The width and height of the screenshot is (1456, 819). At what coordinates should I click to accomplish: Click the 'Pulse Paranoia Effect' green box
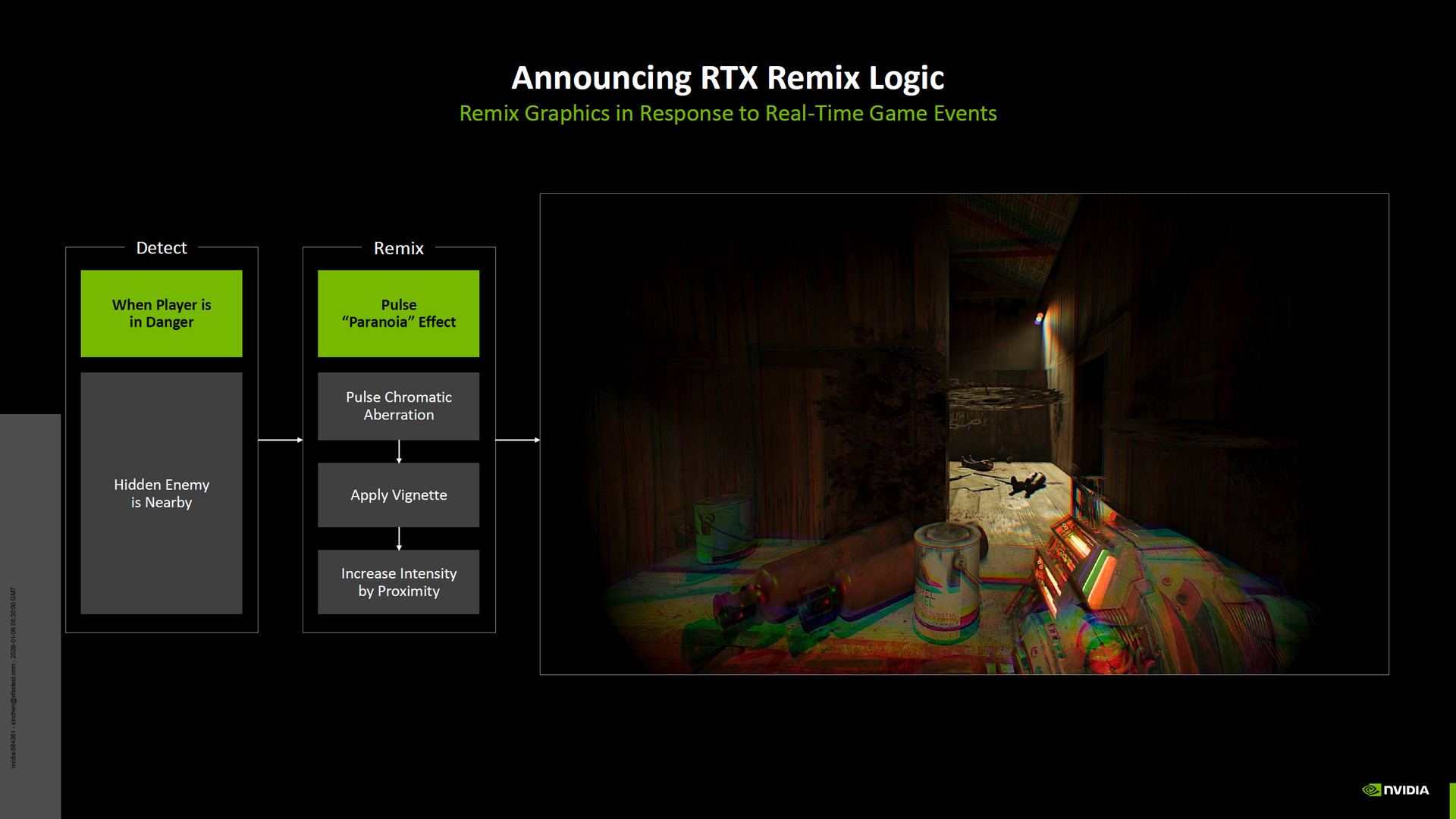tap(398, 313)
